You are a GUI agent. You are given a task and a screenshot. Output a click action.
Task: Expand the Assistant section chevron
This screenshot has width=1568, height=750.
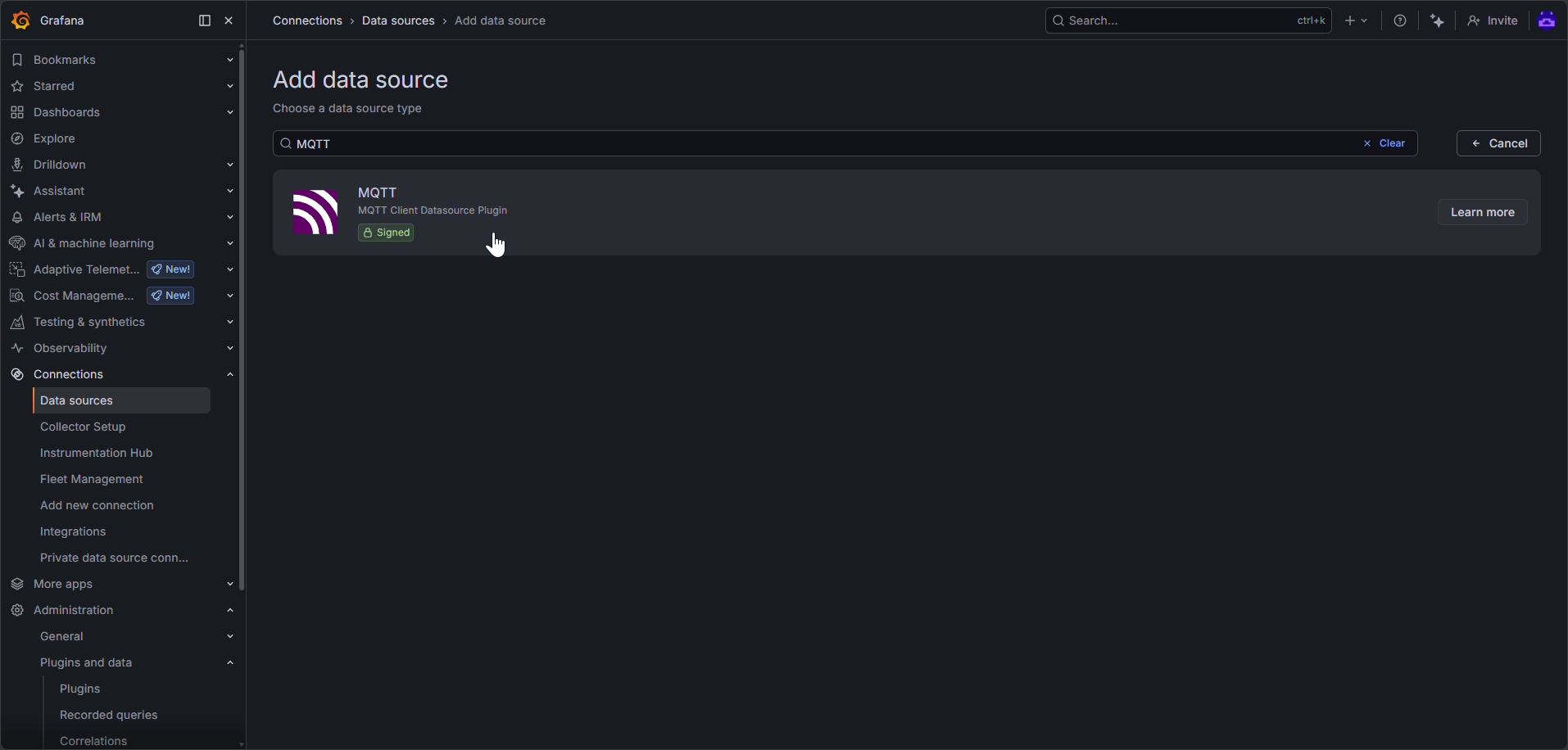(230, 191)
